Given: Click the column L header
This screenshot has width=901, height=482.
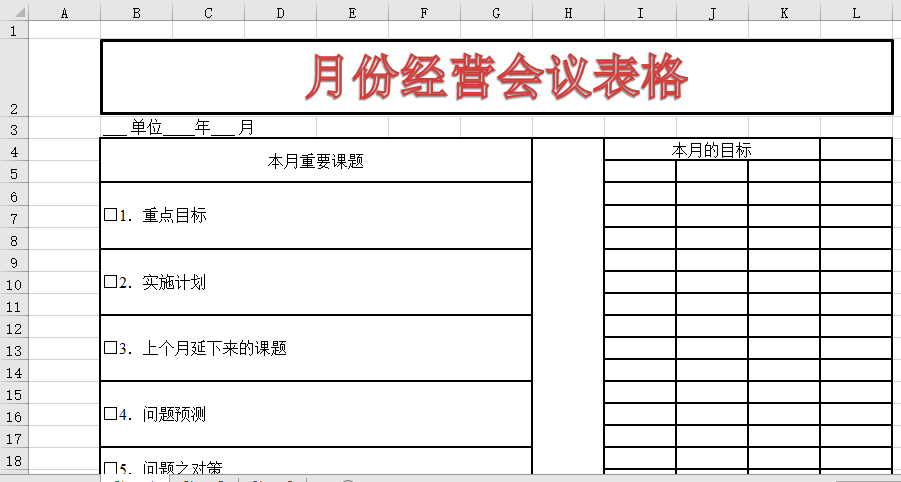Looking at the screenshot, I should coord(856,12).
